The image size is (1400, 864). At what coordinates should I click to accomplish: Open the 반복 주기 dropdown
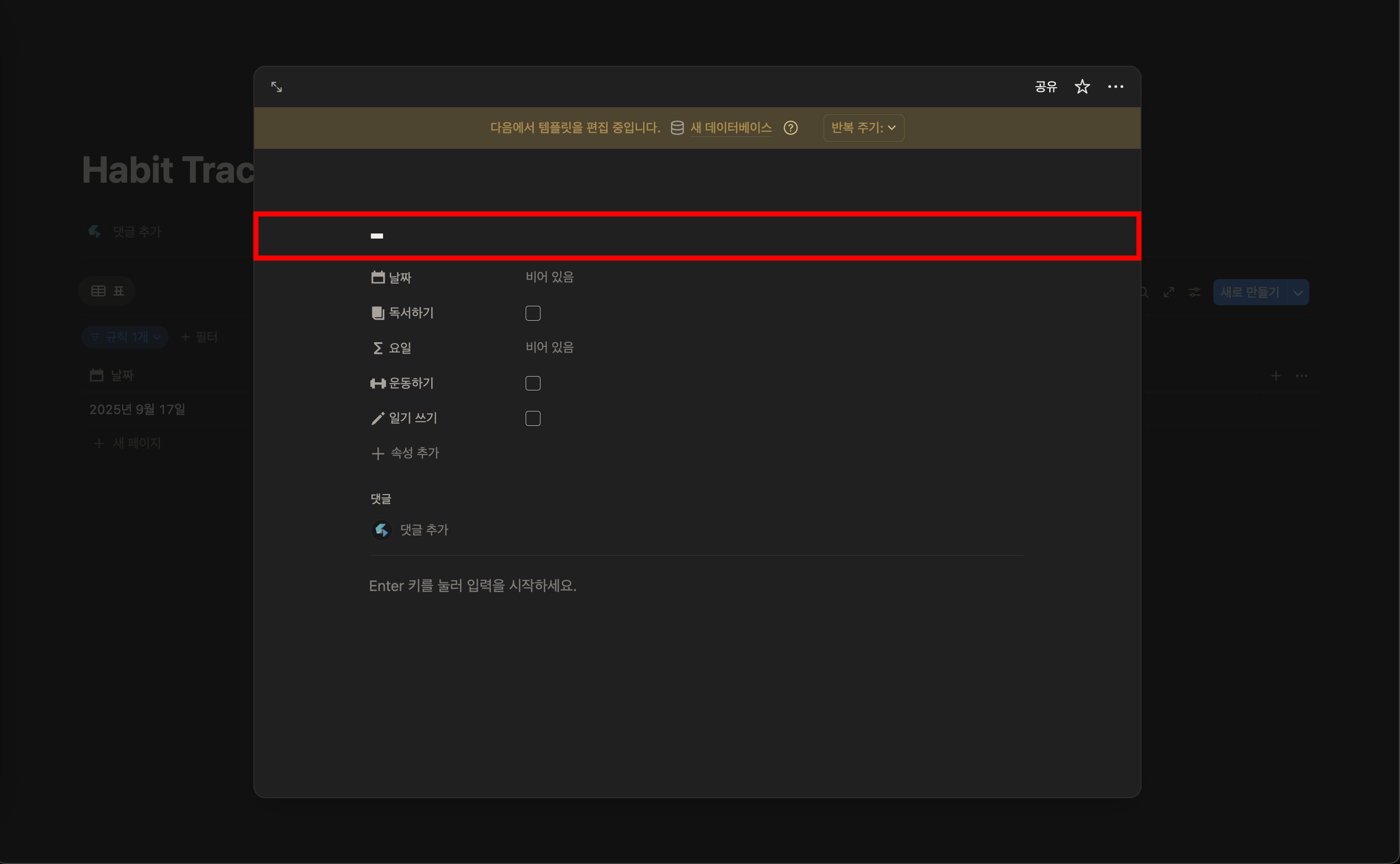coord(863,128)
